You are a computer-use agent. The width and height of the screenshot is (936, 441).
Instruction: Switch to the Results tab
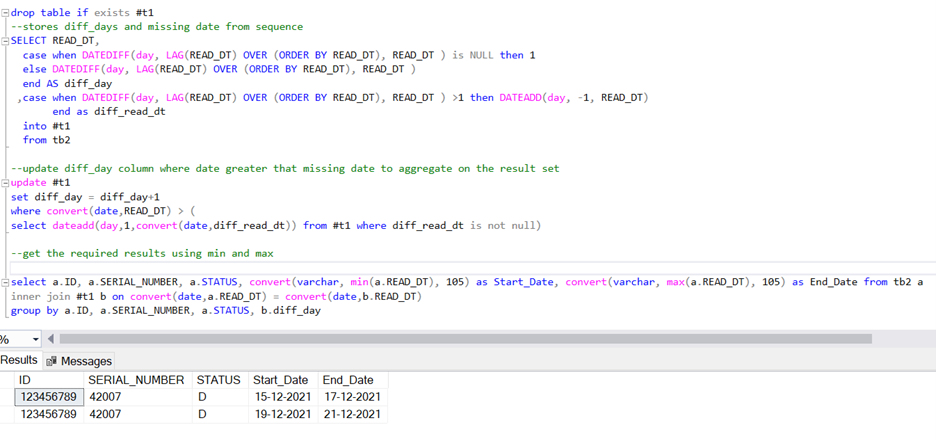pos(19,360)
